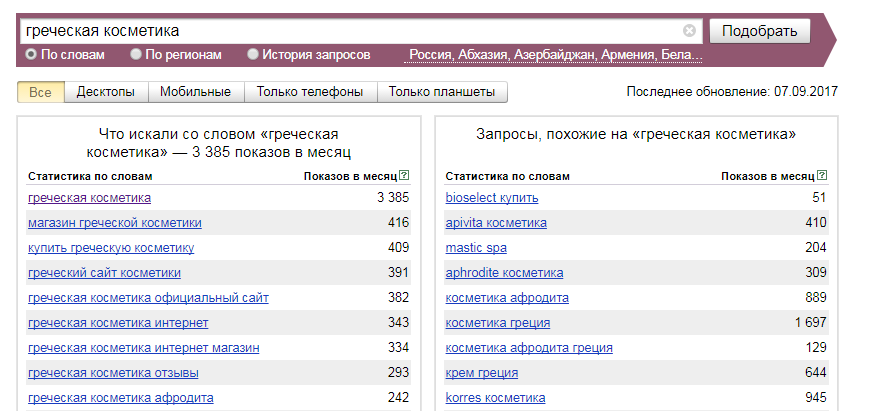Open the "греческая косметика интернет" link
This screenshot has width=874, height=411.
tap(118, 323)
